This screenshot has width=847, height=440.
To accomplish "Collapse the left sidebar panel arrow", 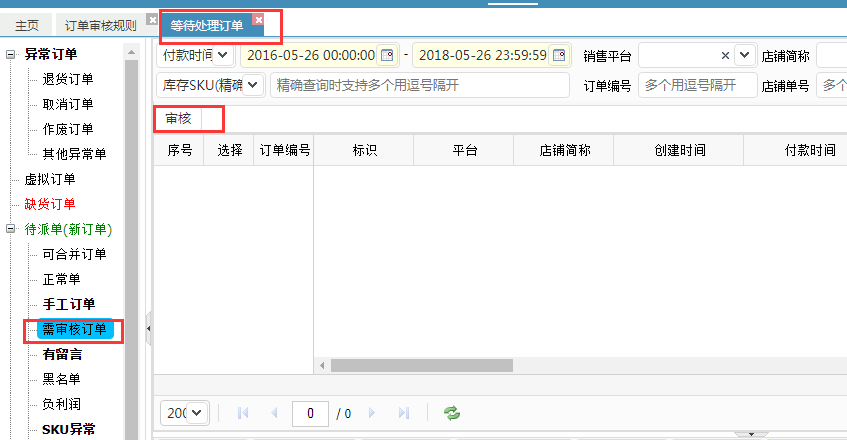I will [x=149, y=328].
